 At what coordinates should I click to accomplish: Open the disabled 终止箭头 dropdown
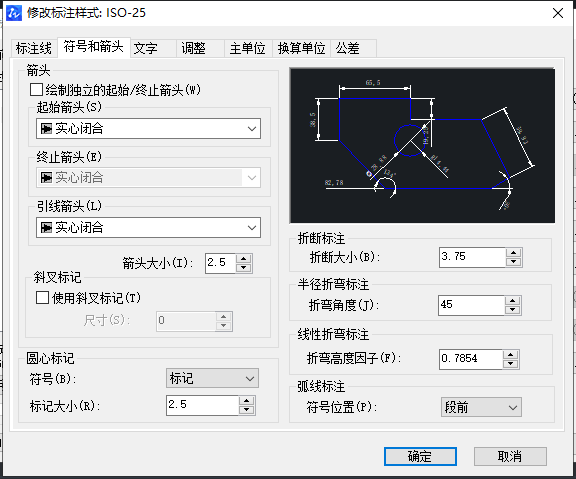pyautogui.click(x=148, y=178)
